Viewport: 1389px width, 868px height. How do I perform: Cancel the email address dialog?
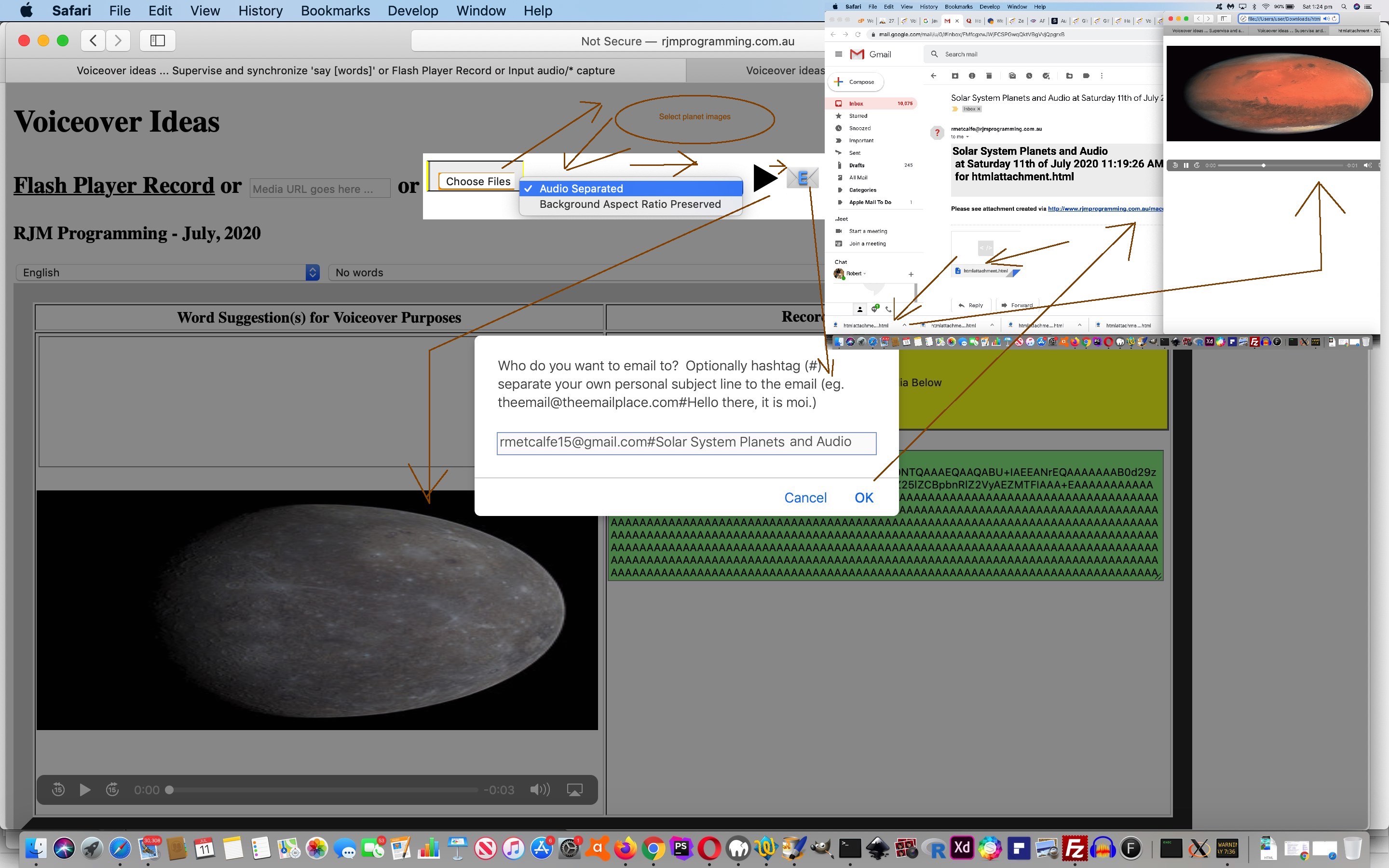[x=806, y=497]
